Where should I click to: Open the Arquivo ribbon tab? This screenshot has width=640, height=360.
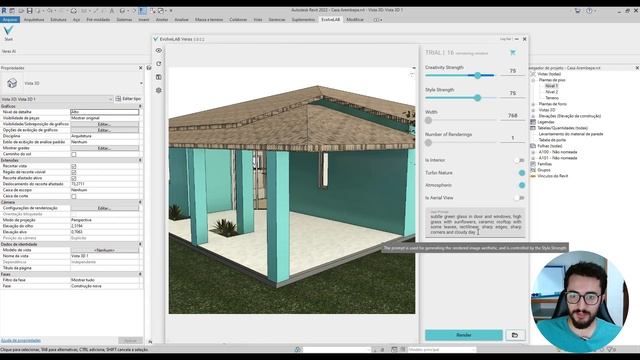[10, 20]
